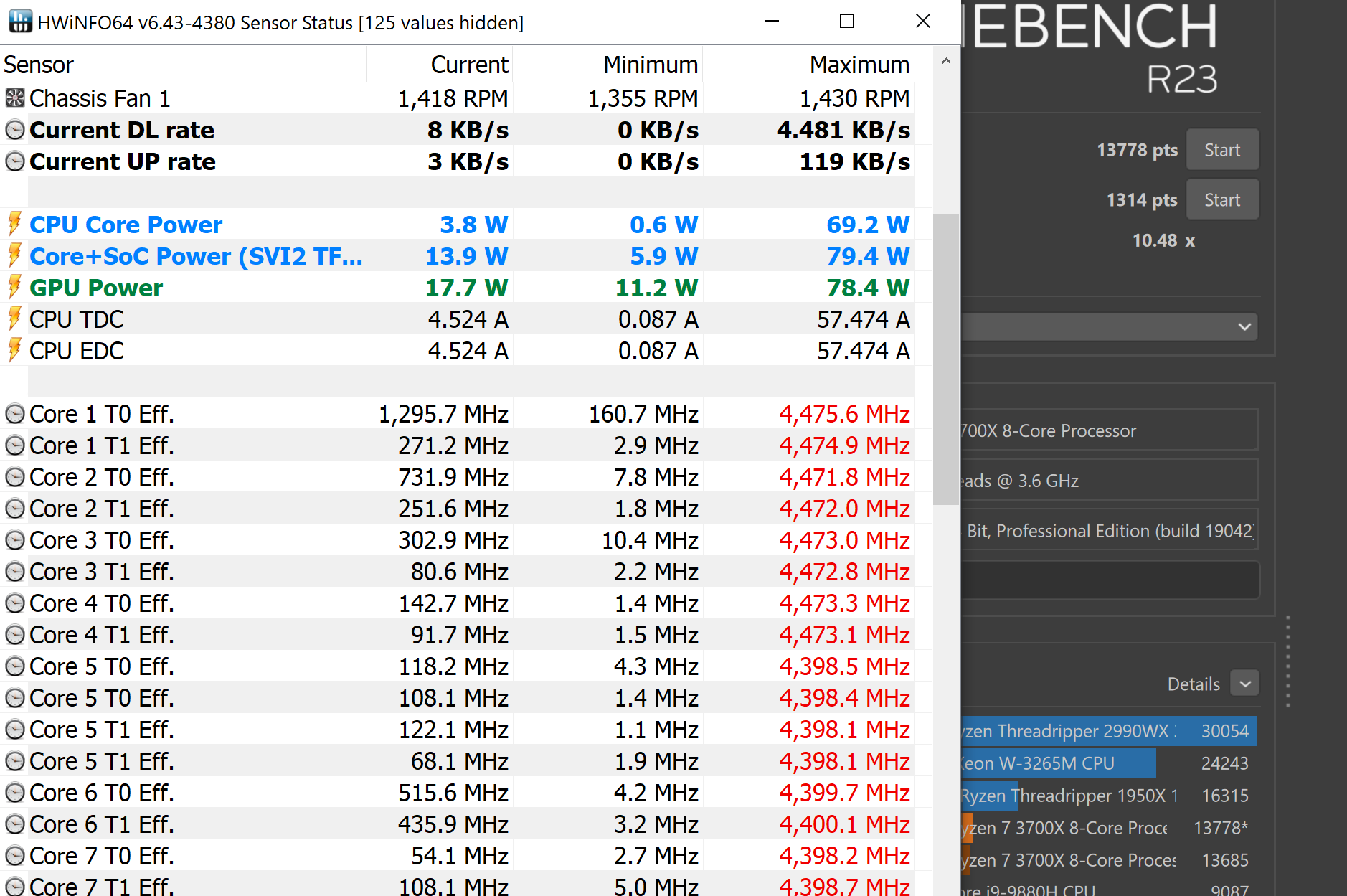Click the clock icon beside Core 2 T0 Eff.

tap(14, 477)
